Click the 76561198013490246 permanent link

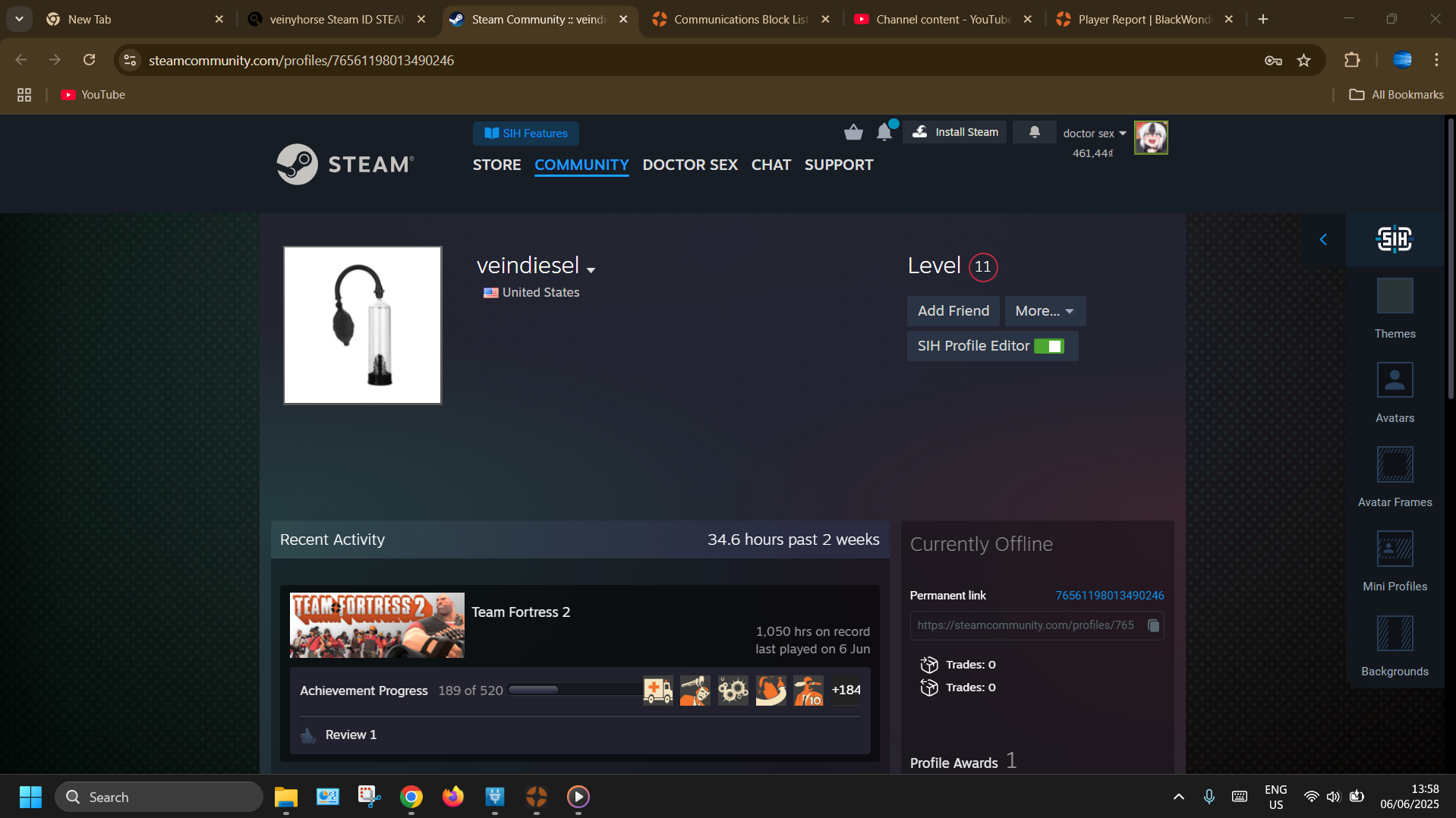pyautogui.click(x=1110, y=596)
